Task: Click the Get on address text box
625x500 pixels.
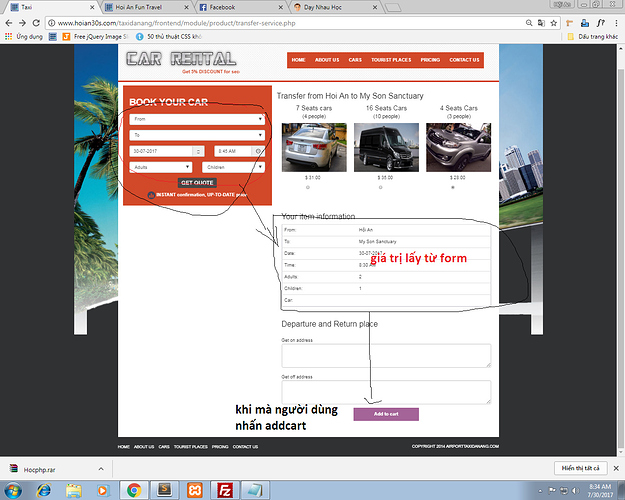Action: 385,355
